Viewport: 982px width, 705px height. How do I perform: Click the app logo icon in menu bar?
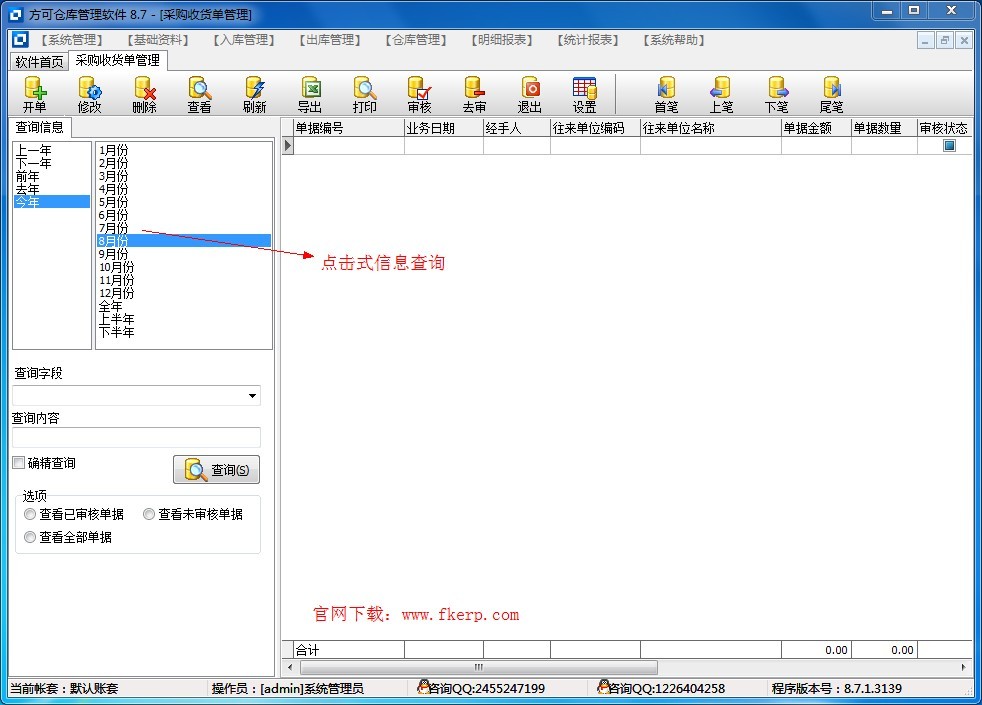(21, 39)
